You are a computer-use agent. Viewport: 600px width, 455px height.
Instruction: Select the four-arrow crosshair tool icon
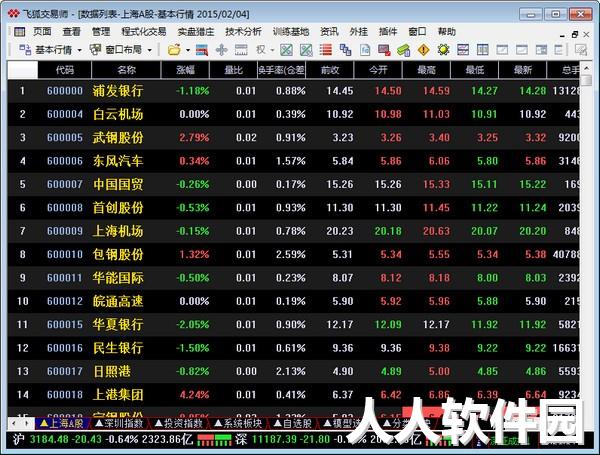pos(222,50)
